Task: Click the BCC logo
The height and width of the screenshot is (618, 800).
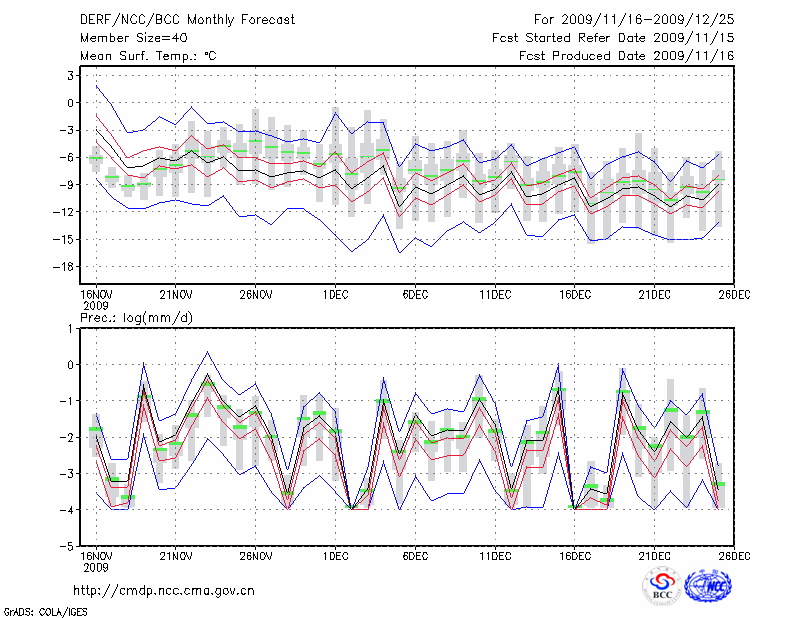Action: pyautogui.click(x=662, y=586)
